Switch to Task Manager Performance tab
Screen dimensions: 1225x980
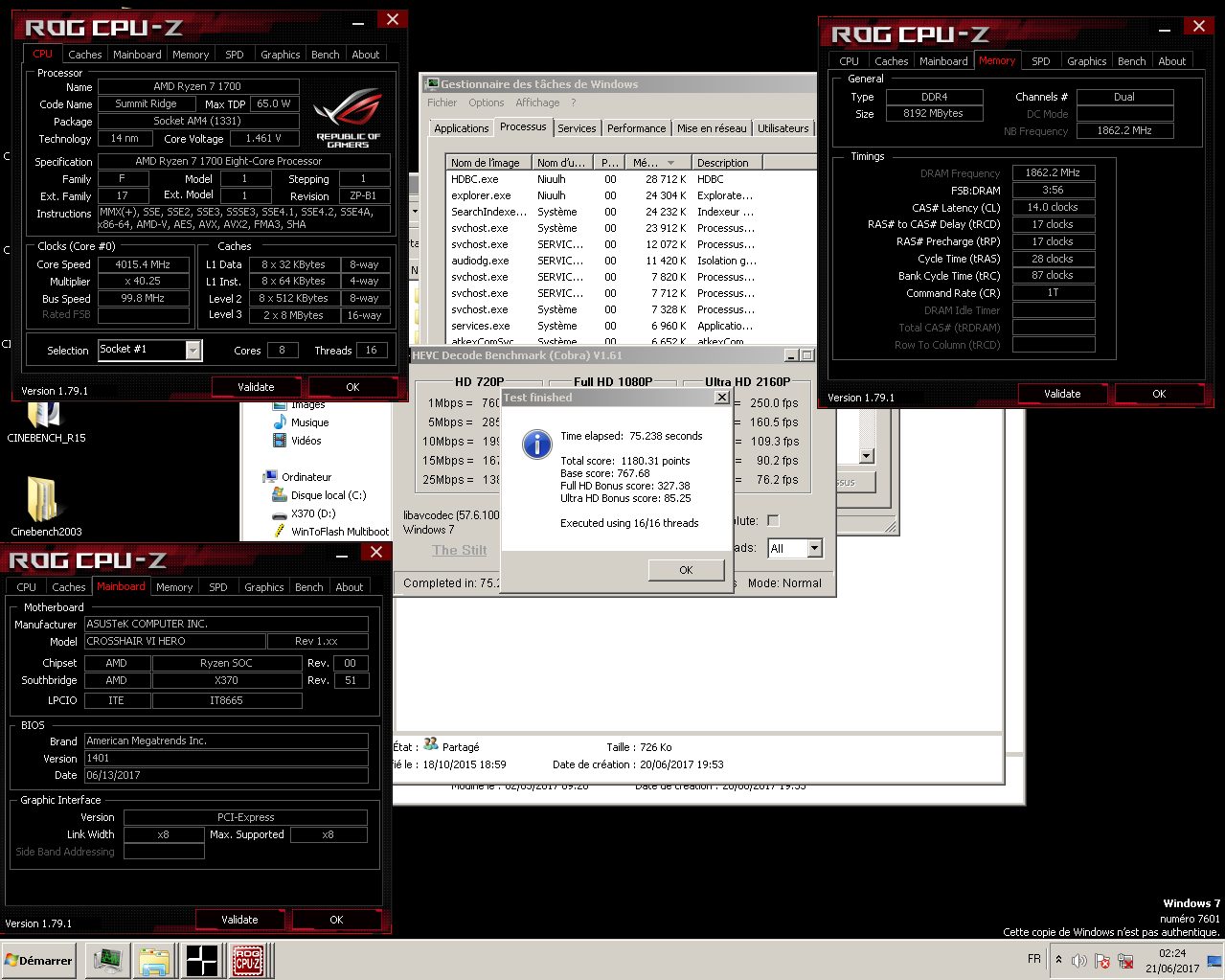click(x=637, y=128)
